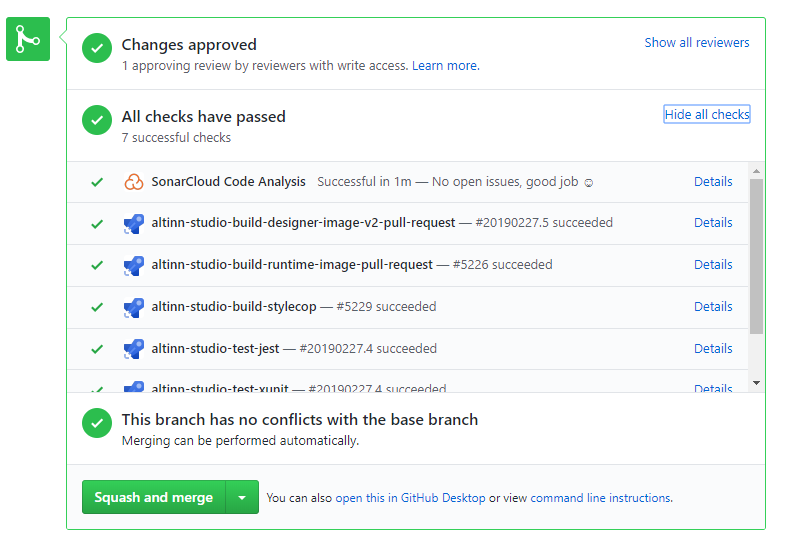Screen dimensions: 806x537
Task: Click the Azure Pipelines icon for runtime-image build
Action: point(133,265)
